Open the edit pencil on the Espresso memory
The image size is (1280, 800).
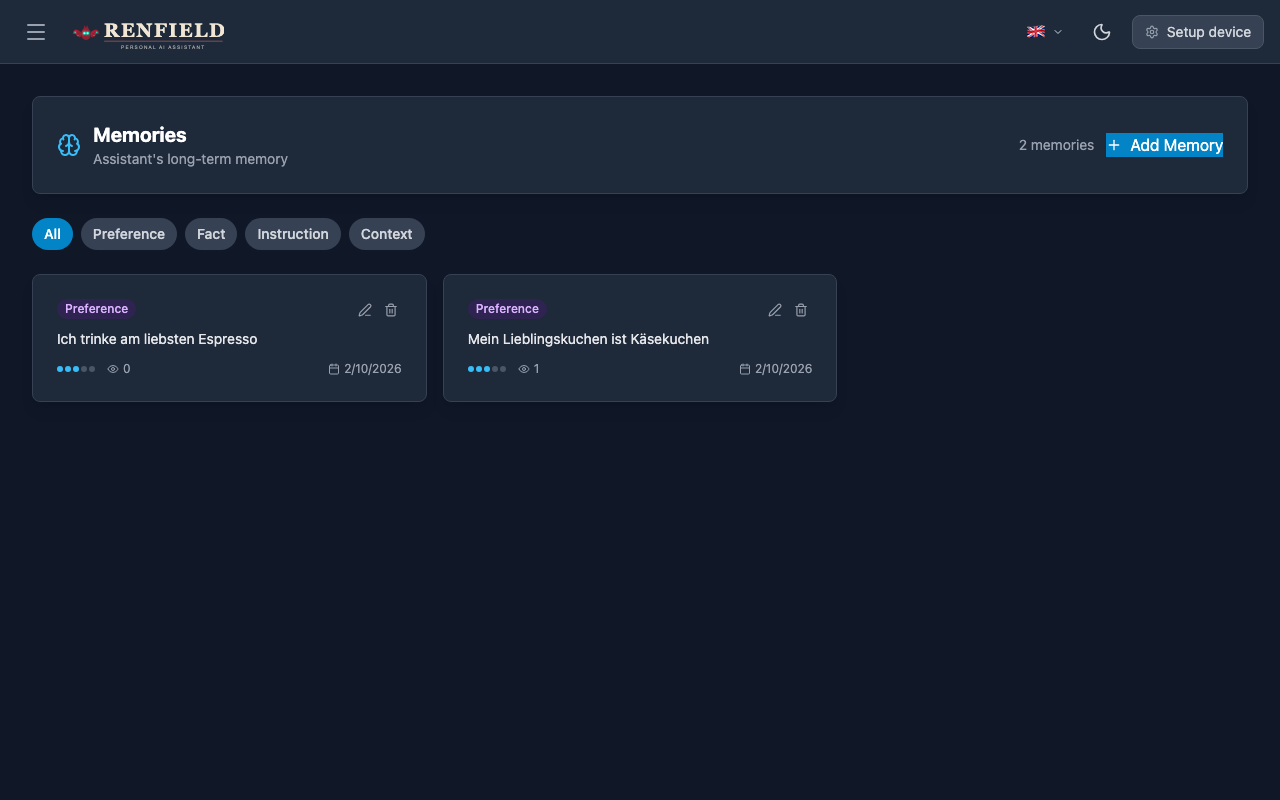point(364,310)
